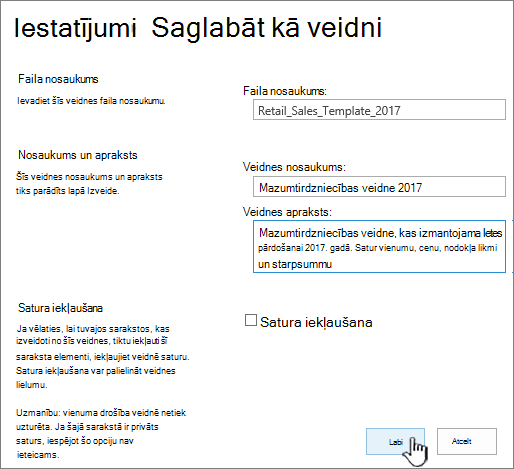Enable the Satura iekļaušana checkbox
The height and width of the screenshot is (469, 514).
click(x=251, y=320)
